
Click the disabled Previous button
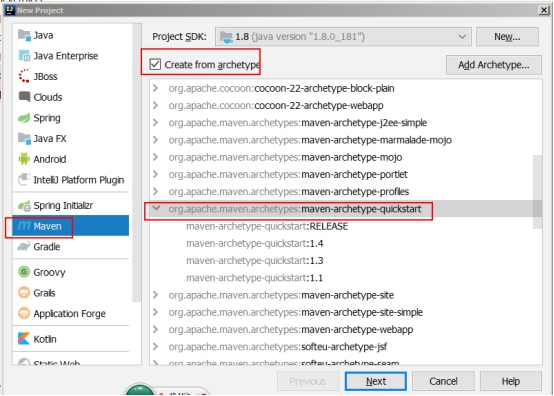307,382
